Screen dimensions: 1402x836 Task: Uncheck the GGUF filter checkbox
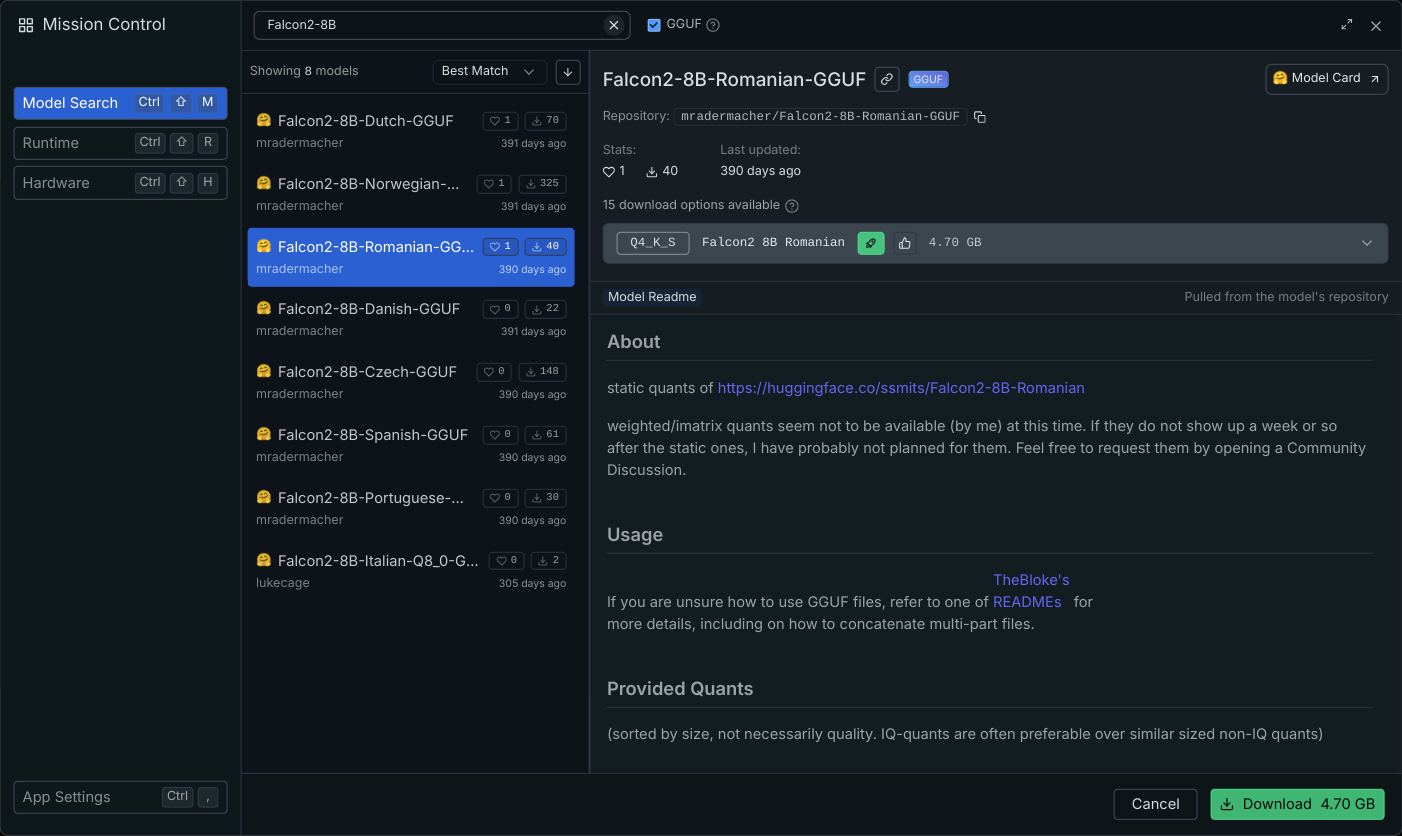[x=654, y=25]
